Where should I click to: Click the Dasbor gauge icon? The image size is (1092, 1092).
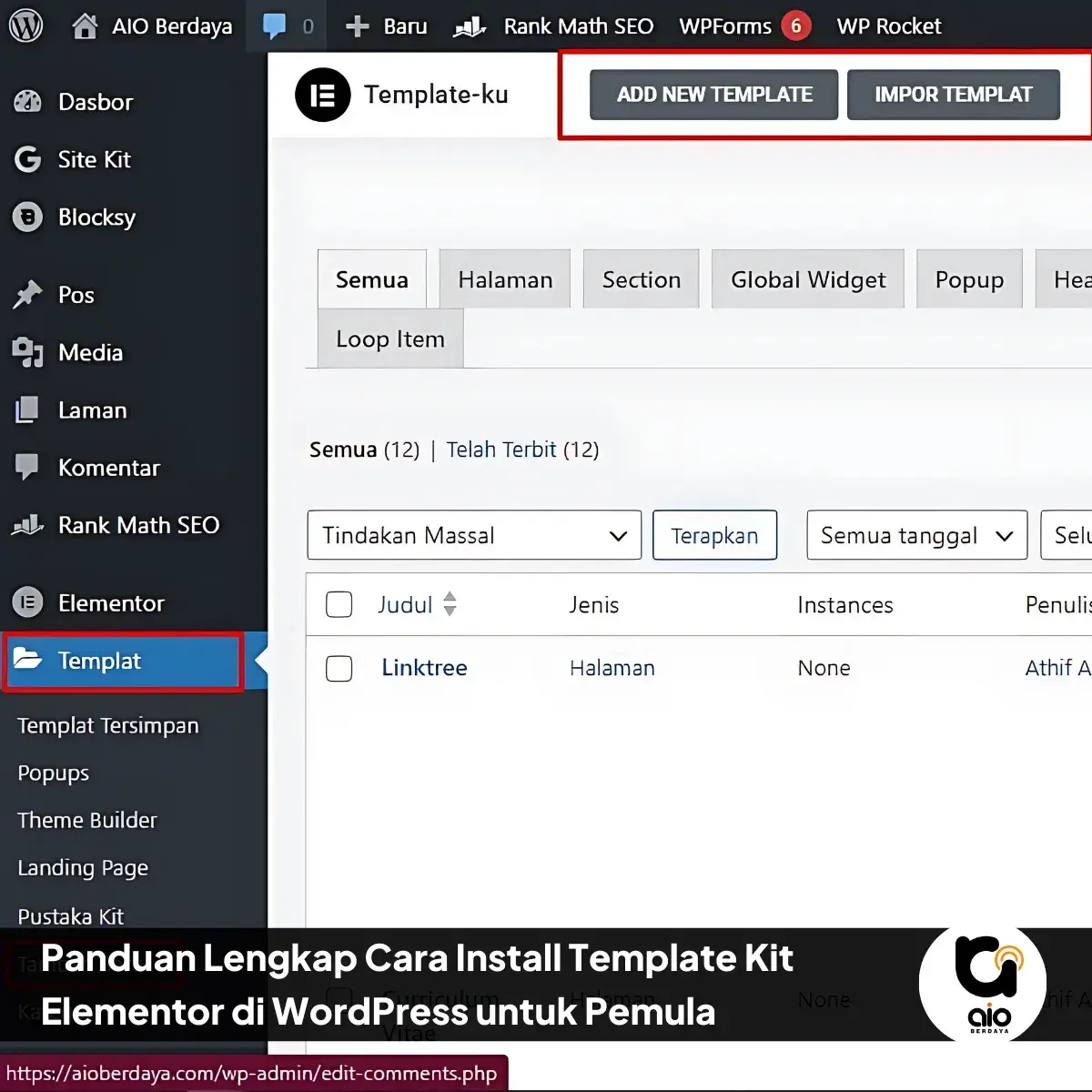click(27, 102)
